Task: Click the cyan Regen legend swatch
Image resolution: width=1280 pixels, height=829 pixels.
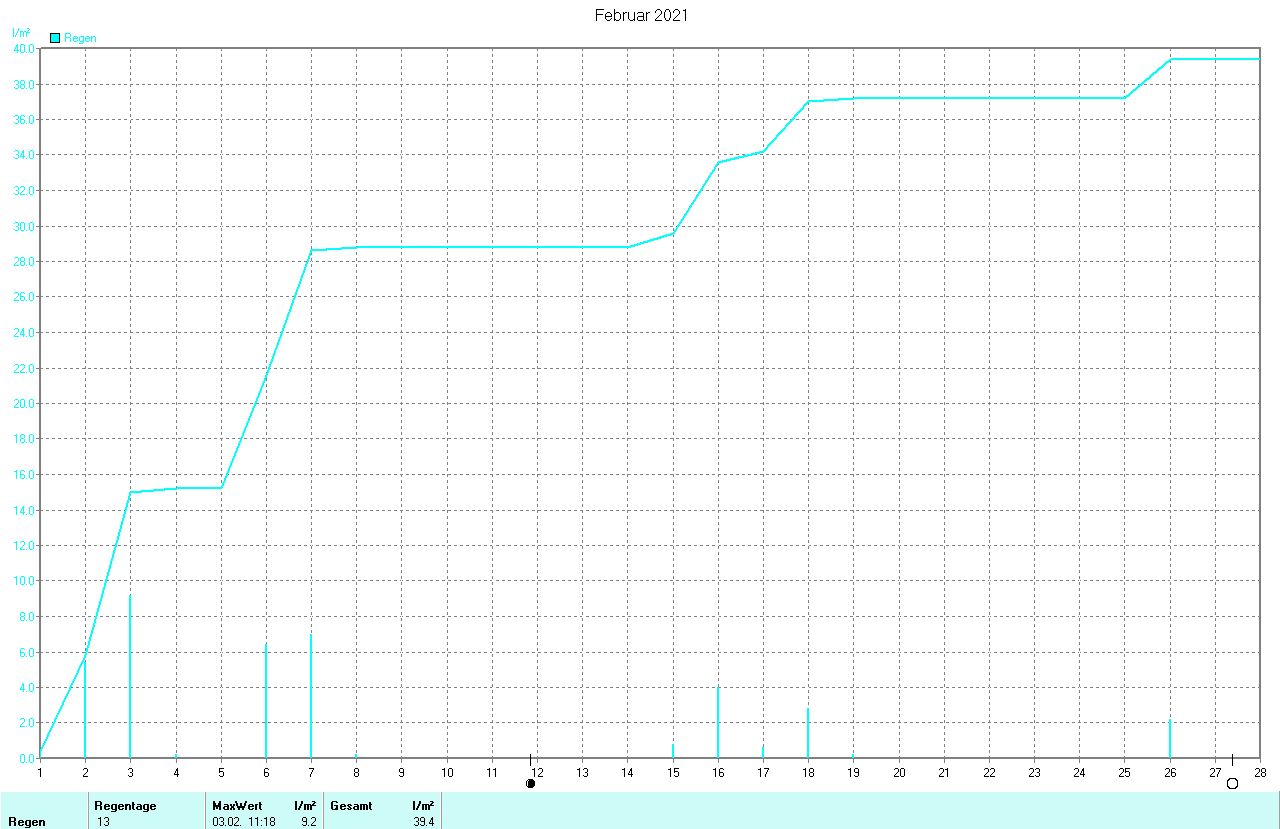Action: [x=55, y=38]
